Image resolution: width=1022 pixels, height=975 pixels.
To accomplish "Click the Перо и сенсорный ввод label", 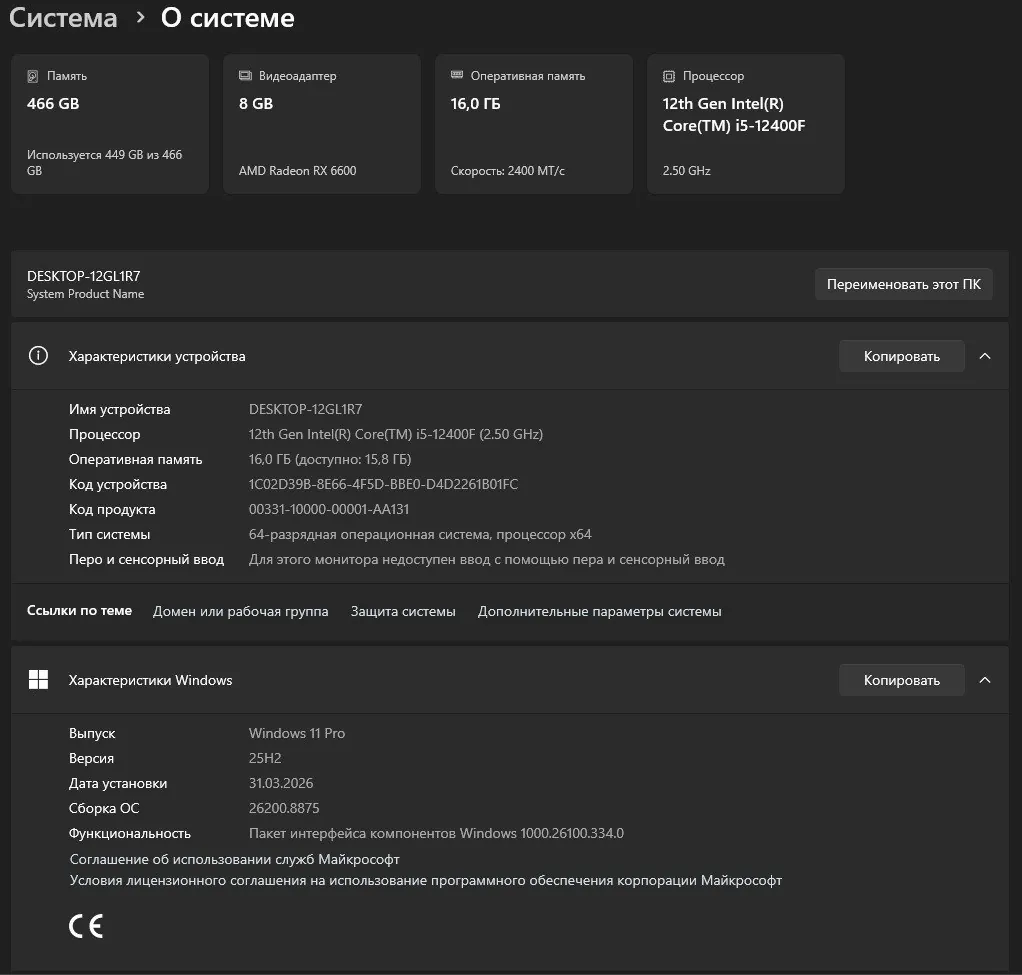I will tap(146, 559).
